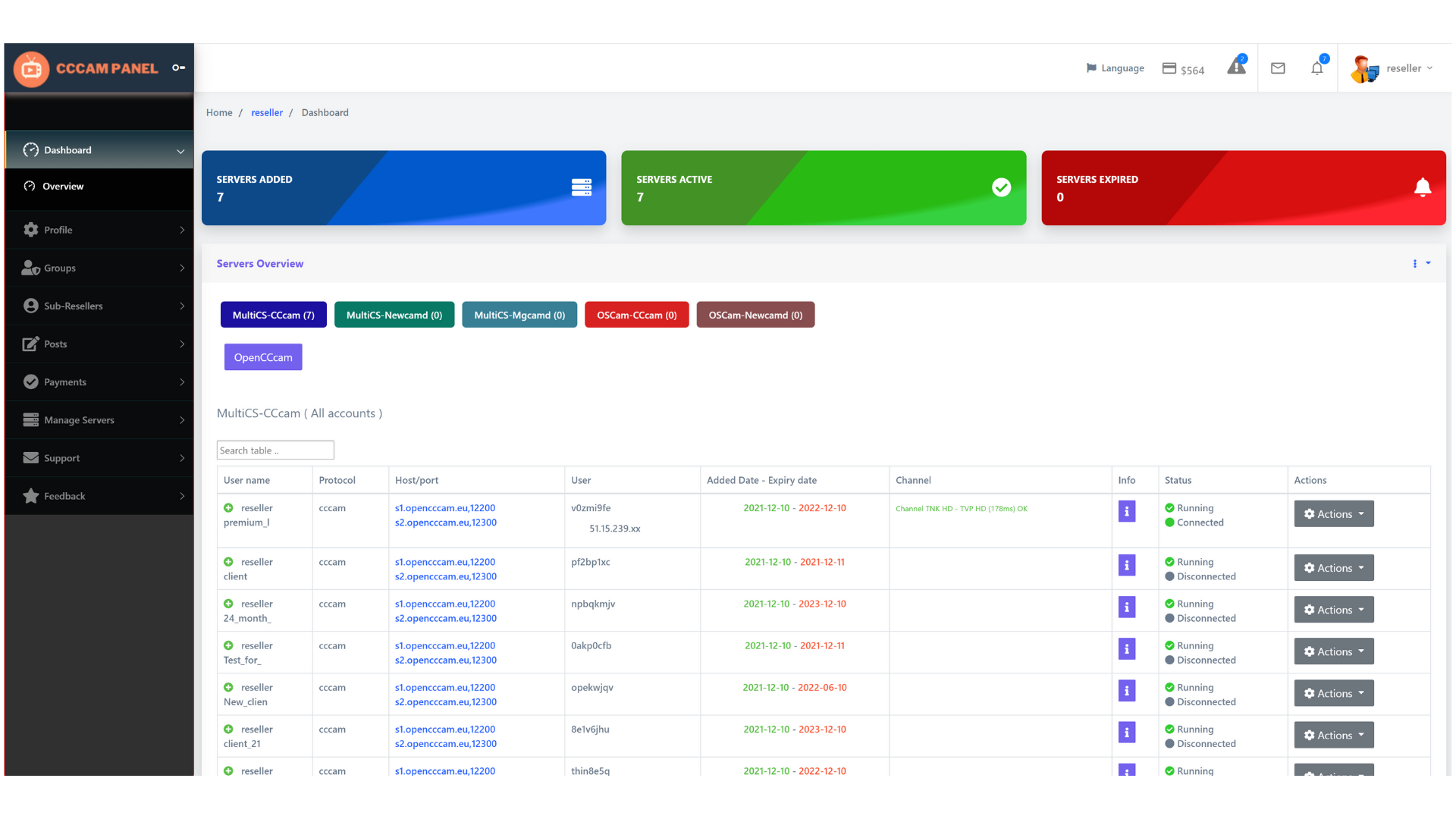Click the Servers Active checkmark icon
The width and height of the screenshot is (1456, 819).
(x=1002, y=187)
